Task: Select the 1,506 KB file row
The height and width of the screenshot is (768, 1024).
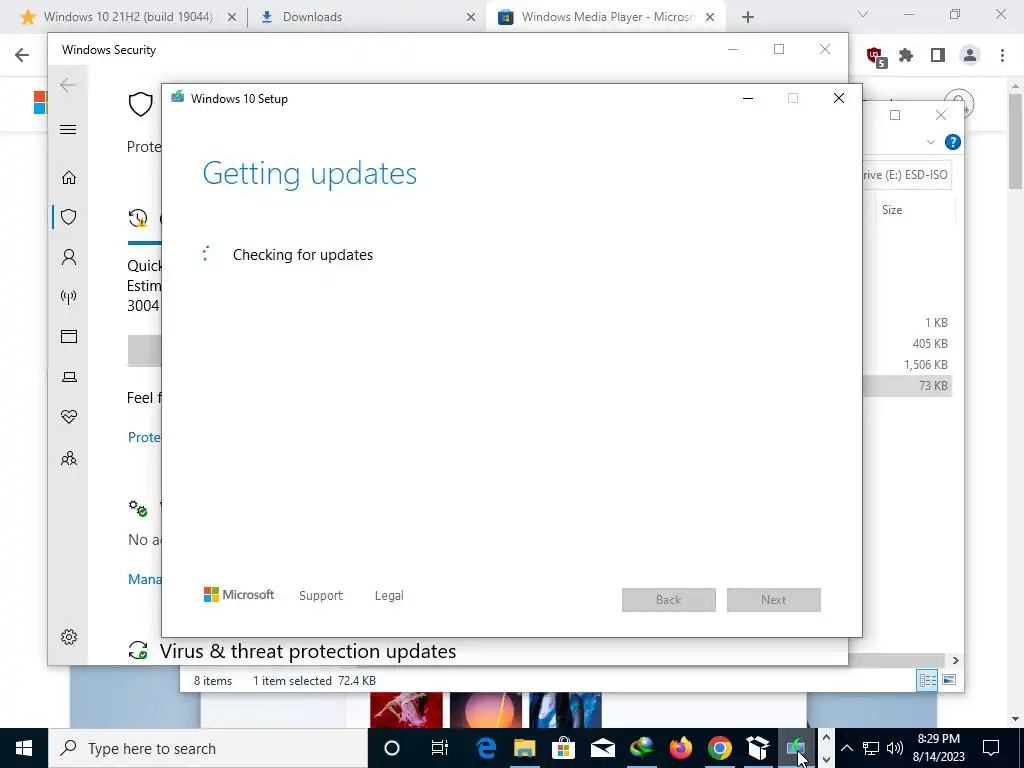Action: click(x=908, y=364)
